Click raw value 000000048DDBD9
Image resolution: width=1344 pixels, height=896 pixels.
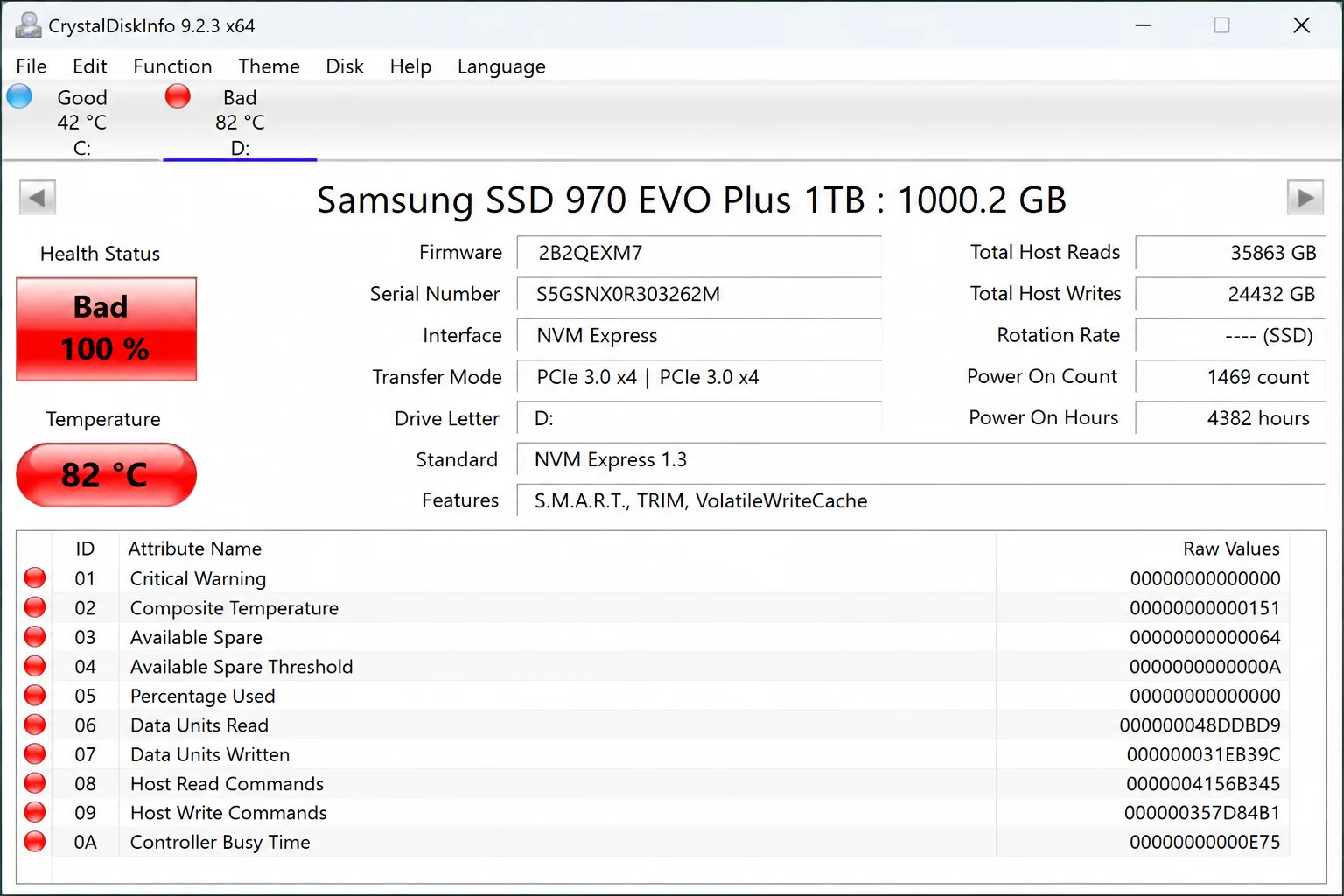(x=1200, y=725)
